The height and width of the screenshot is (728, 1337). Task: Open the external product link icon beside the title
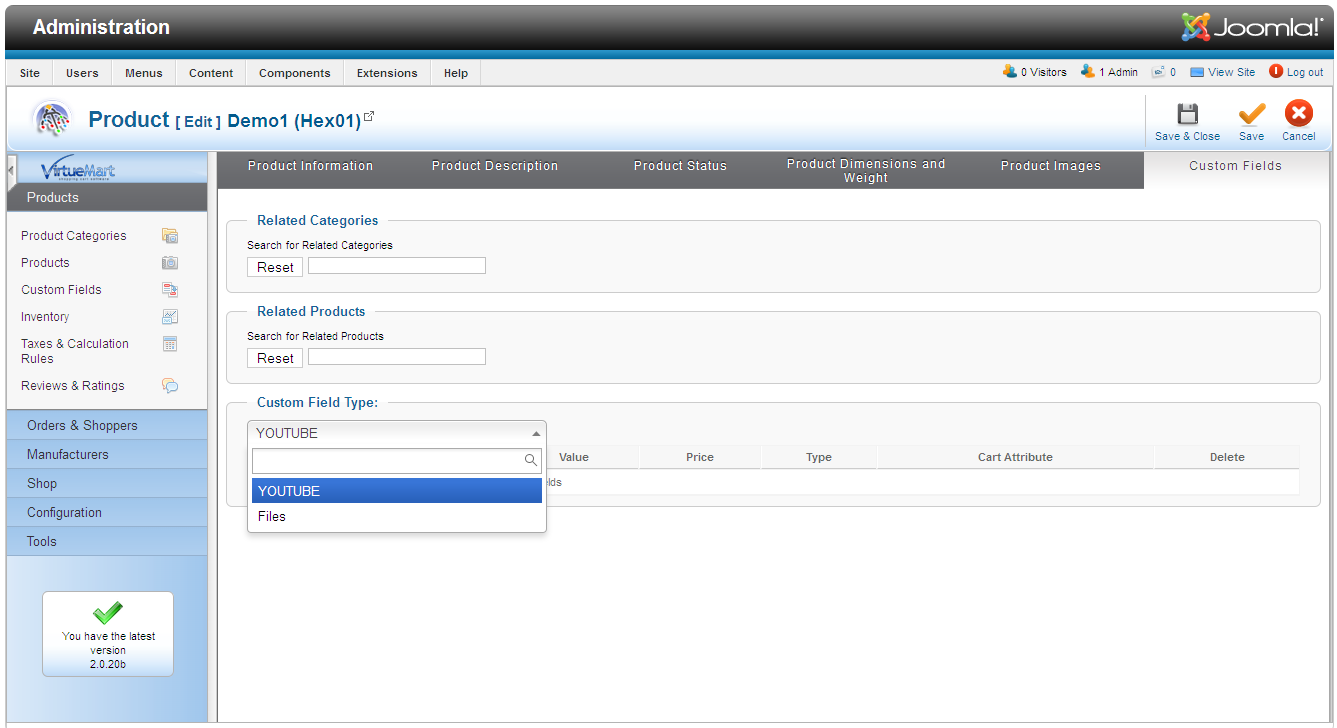tap(369, 117)
